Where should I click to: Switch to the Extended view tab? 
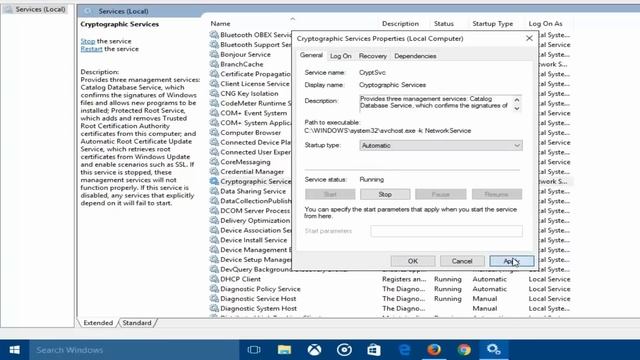98,323
